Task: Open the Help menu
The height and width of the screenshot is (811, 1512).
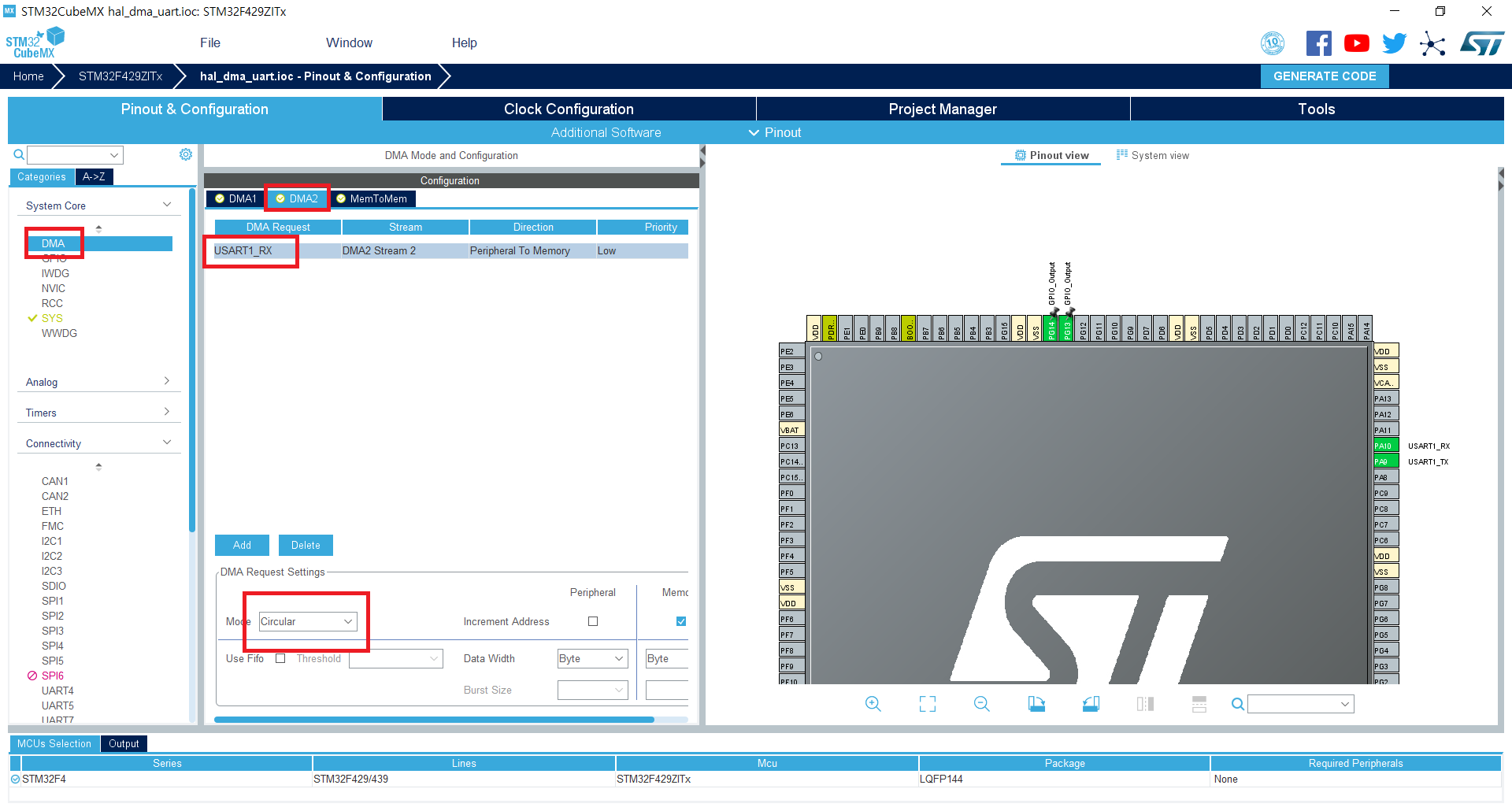Action: click(464, 43)
